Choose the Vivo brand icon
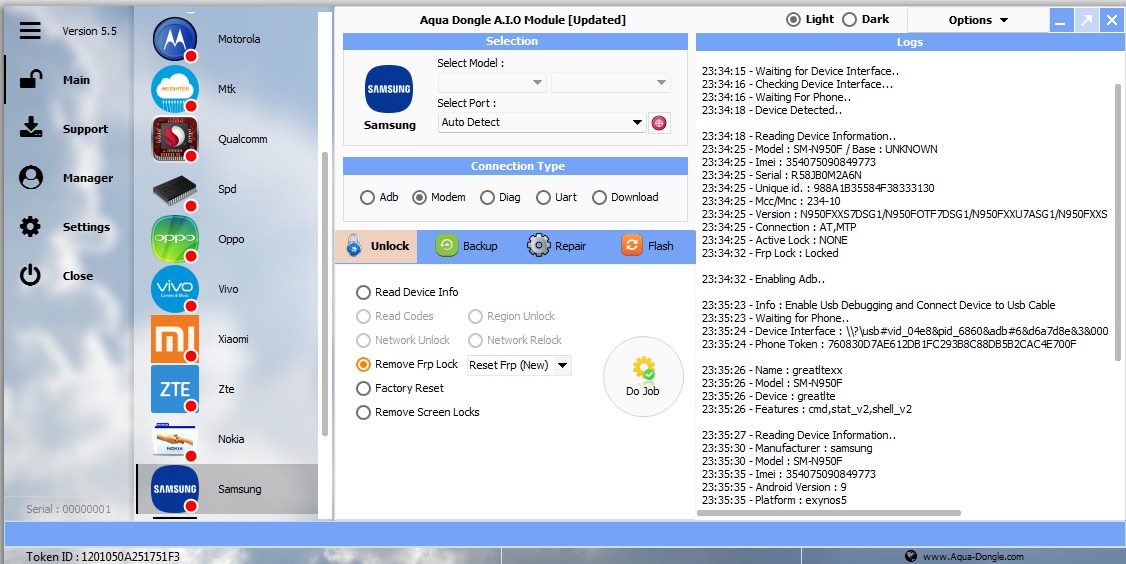 click(175, 289)
